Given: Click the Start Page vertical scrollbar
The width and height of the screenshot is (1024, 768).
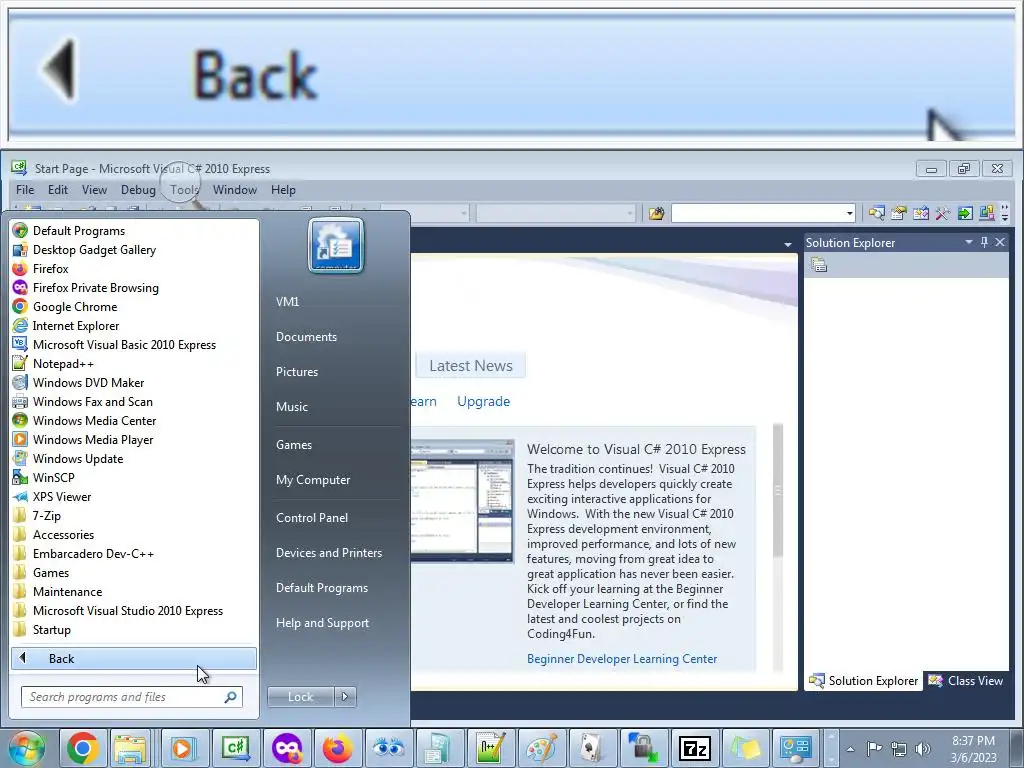Looking at the screenshot, I should [x=778, y=490].
